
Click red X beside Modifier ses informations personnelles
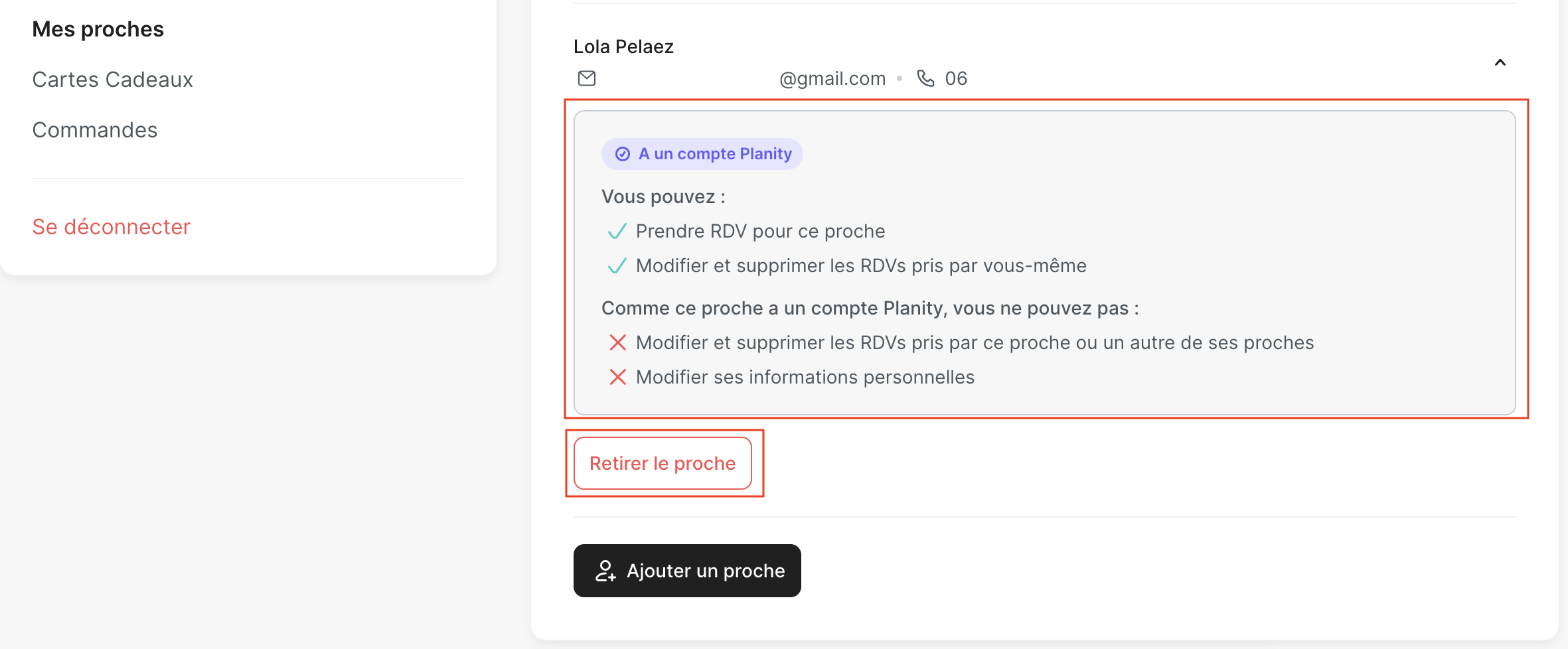click(x=617, y=377)
